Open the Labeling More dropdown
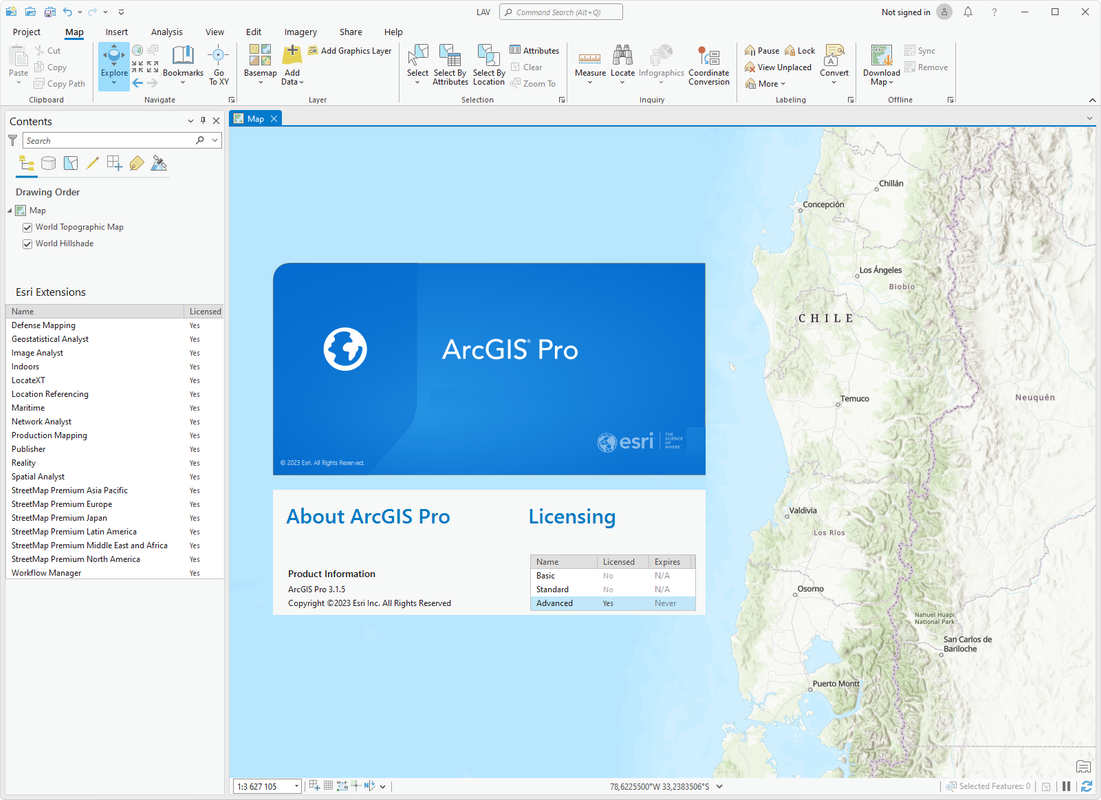 765,84
